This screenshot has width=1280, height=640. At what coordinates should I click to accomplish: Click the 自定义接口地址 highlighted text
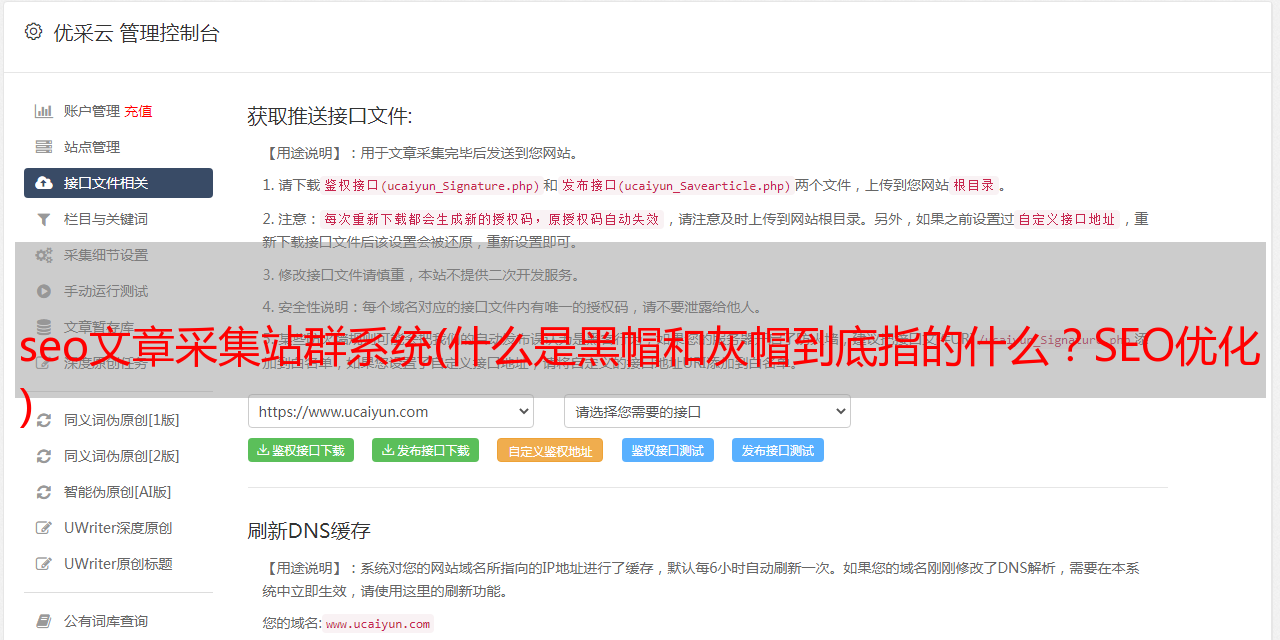click(1067, 219)
